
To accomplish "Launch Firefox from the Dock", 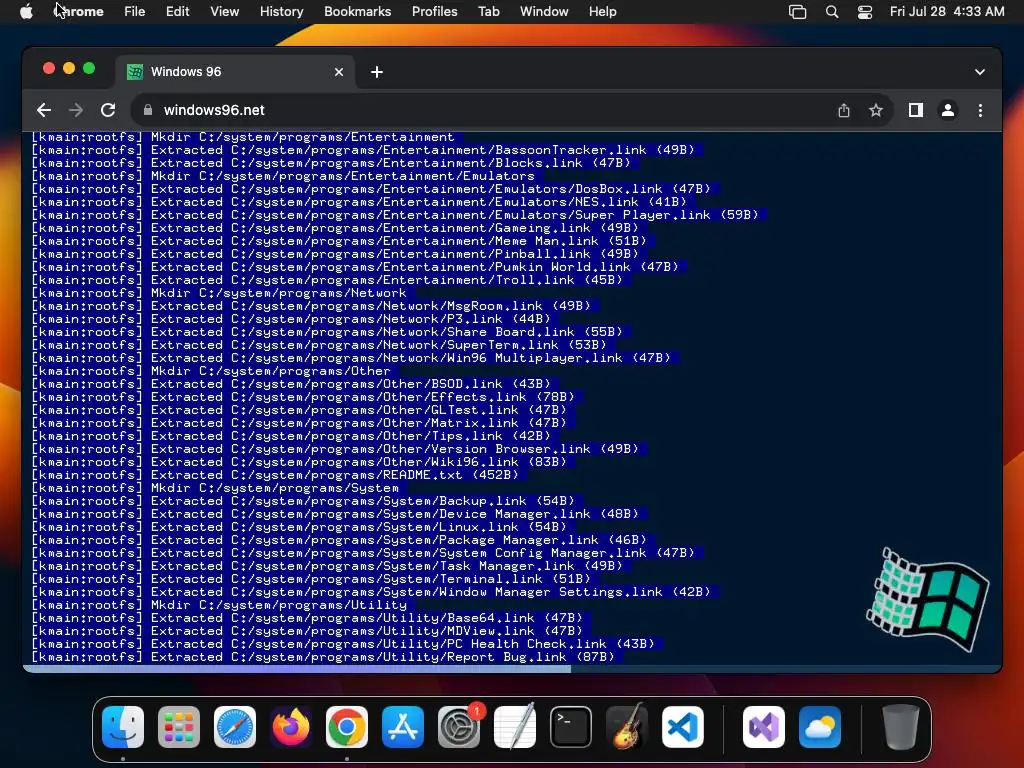I will (291, 727).
